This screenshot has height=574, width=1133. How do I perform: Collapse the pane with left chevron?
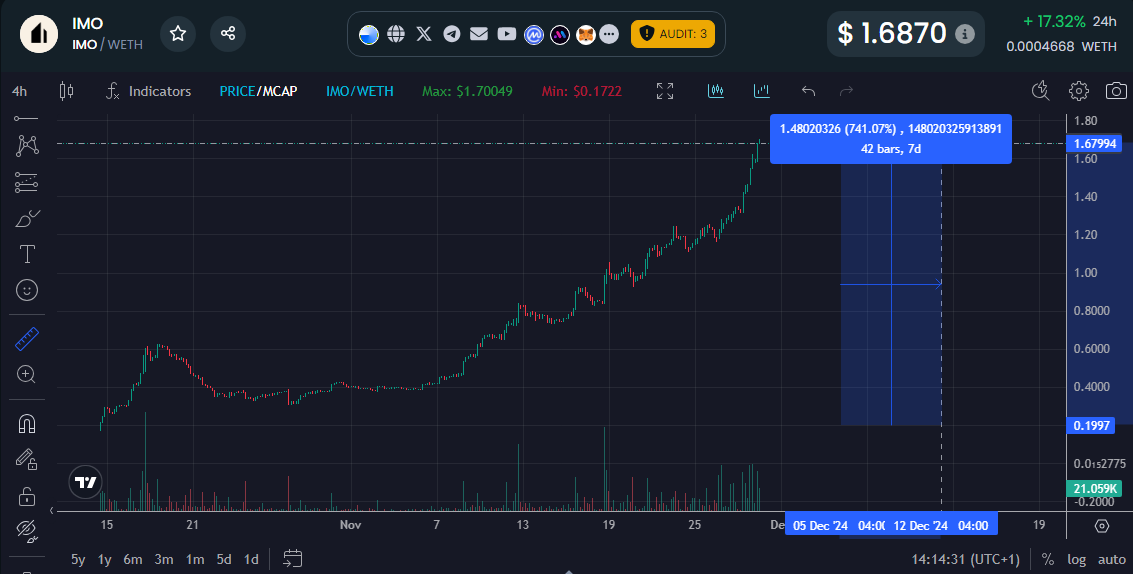(51, 510)
